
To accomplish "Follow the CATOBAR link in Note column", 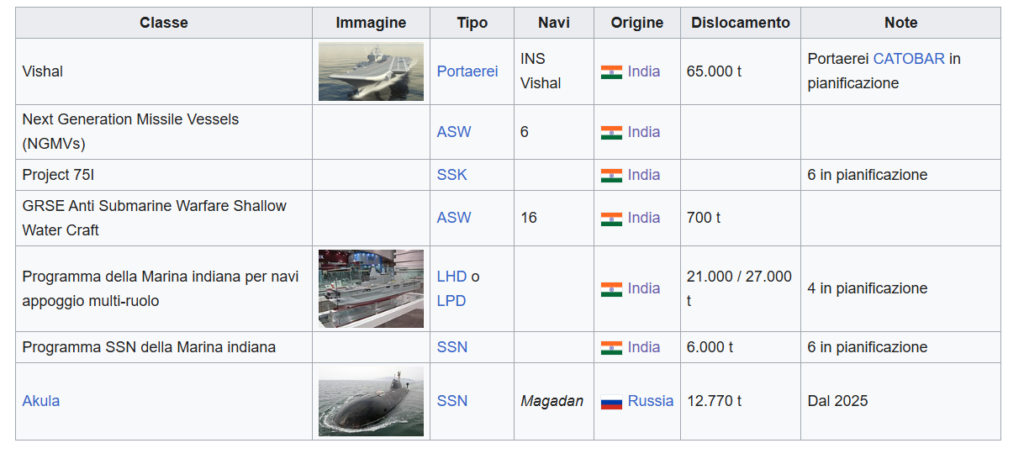I will (x=908, y=59).
